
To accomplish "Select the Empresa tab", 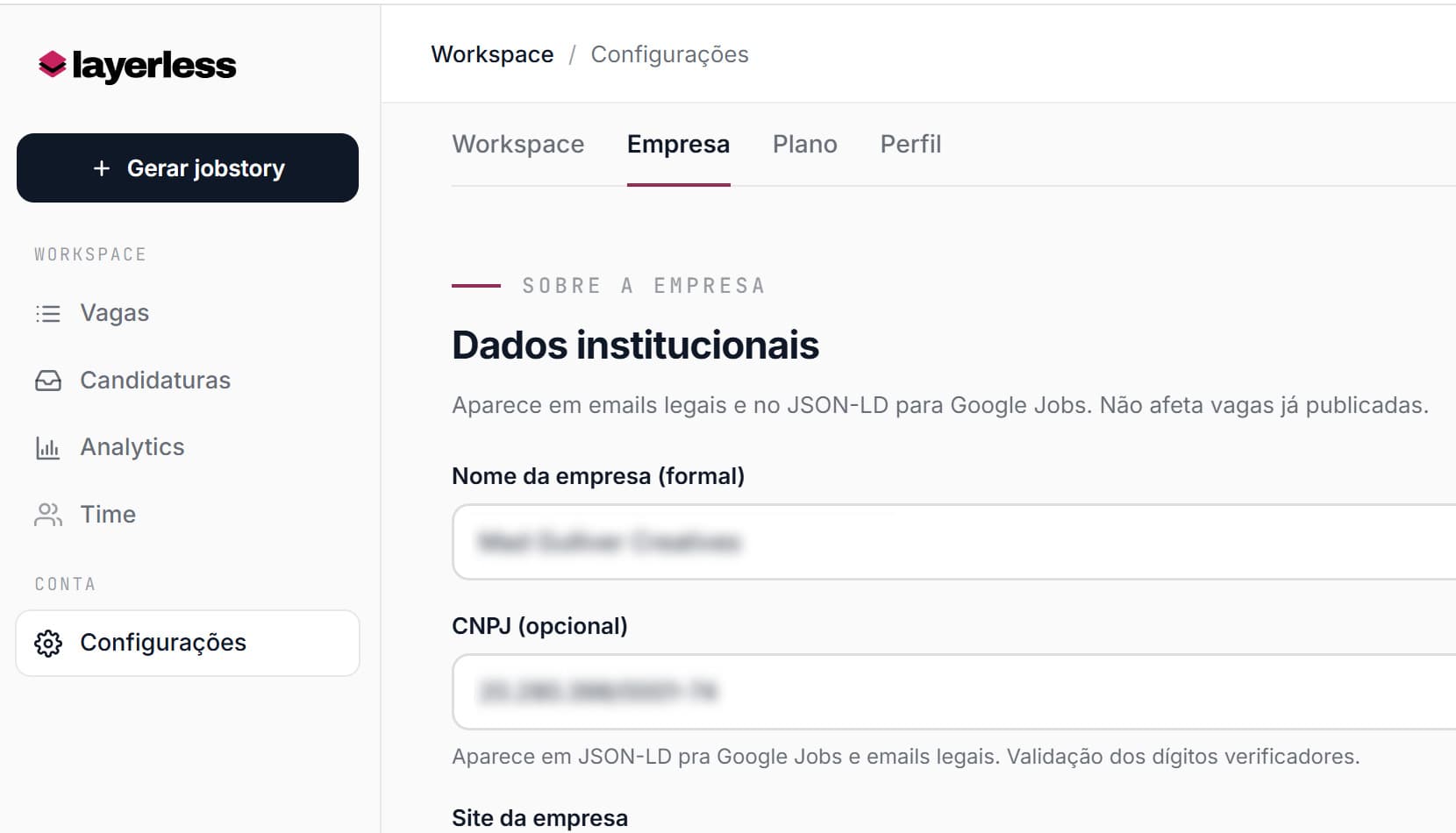I will point(678,144).
